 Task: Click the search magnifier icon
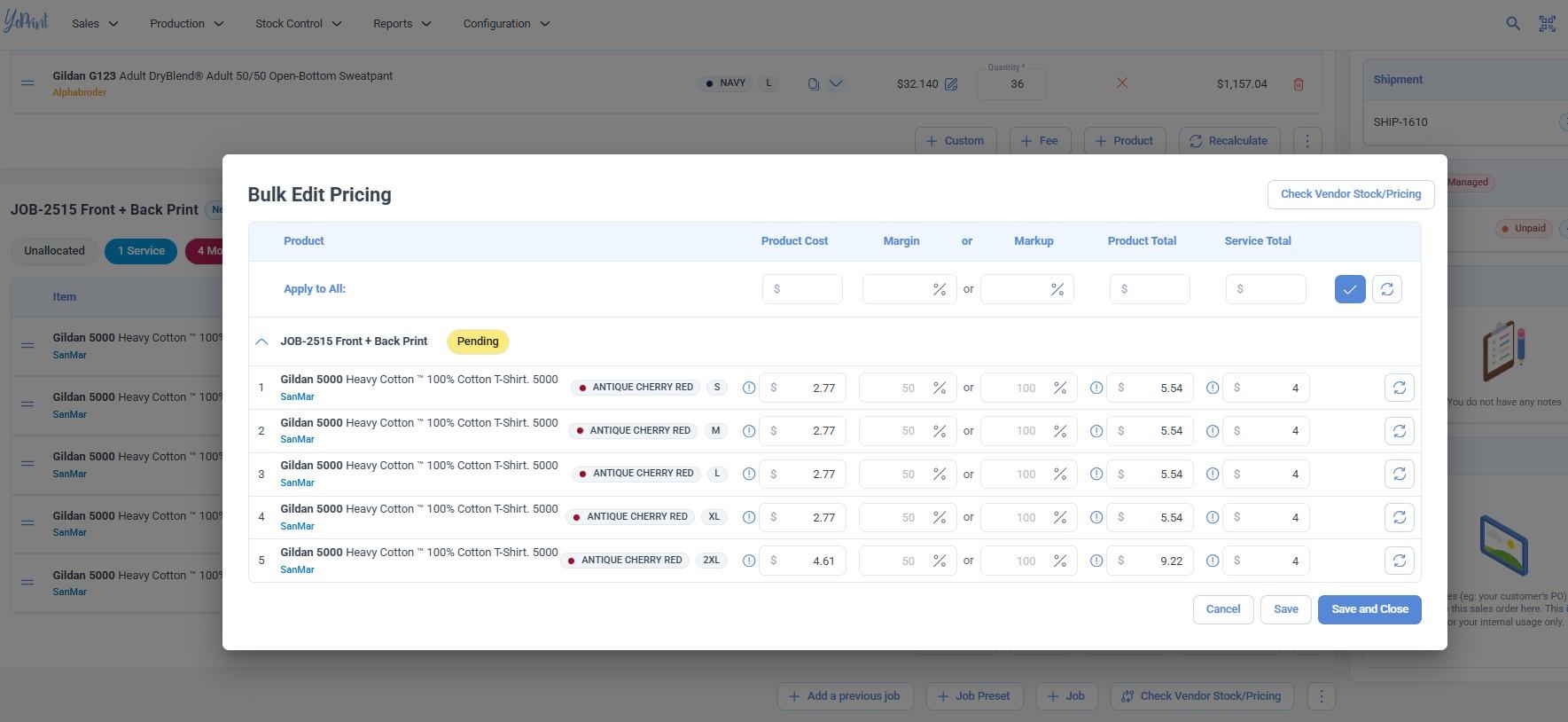point(1513,24)
